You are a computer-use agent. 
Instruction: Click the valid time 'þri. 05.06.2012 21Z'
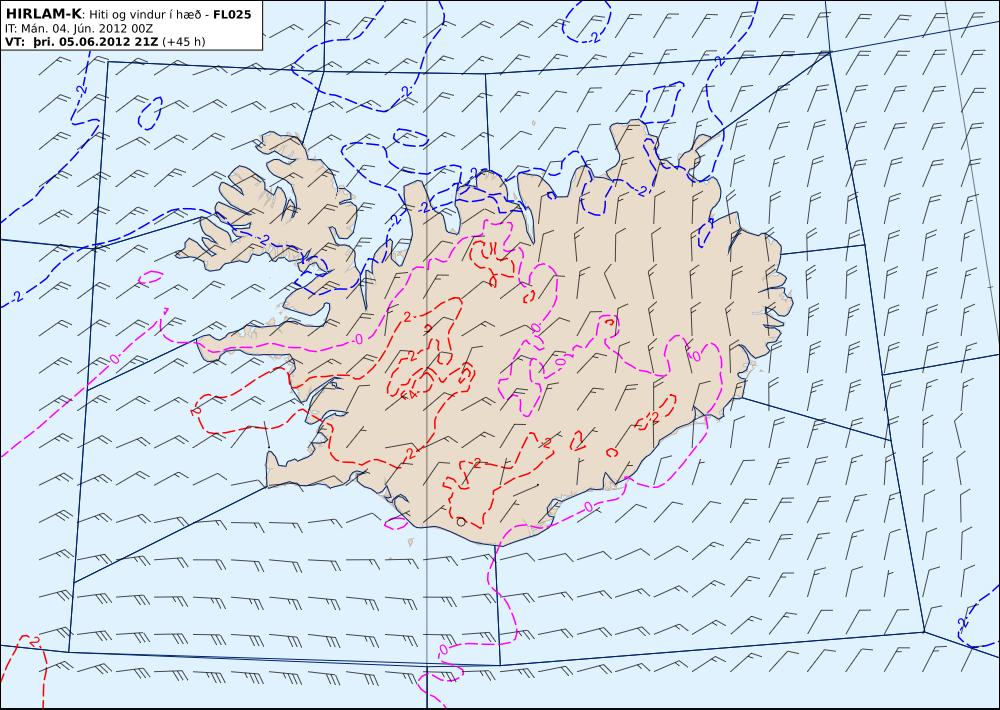(x=96, y=42)
